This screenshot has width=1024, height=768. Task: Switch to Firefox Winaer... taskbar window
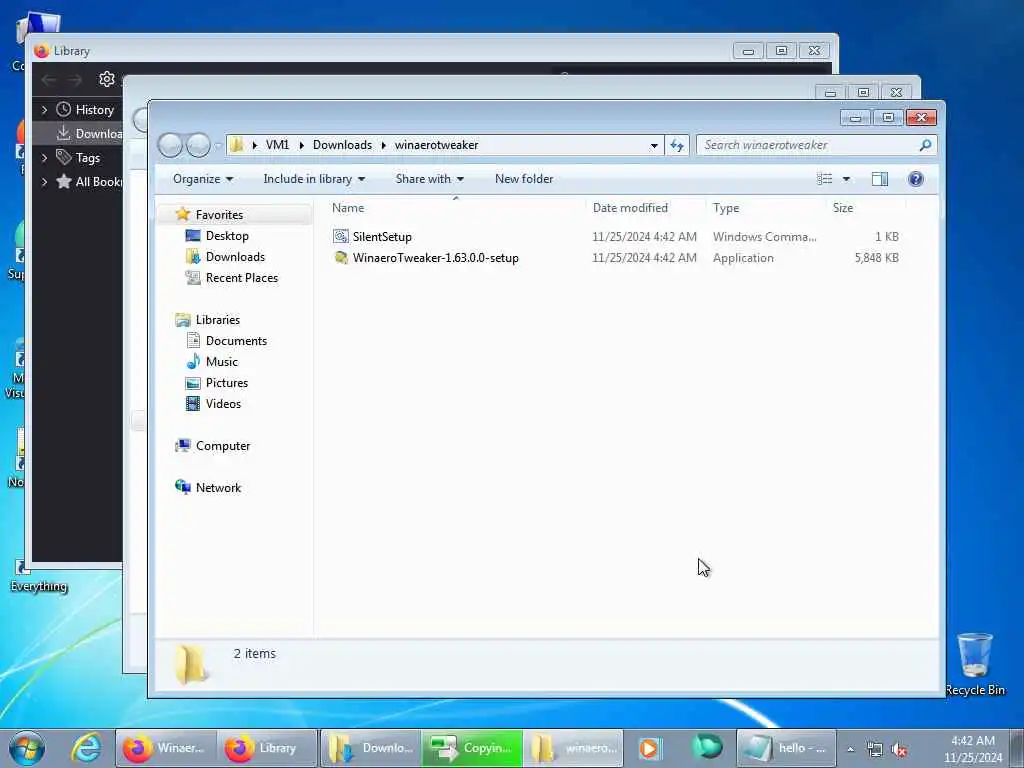tap(166, 748)
